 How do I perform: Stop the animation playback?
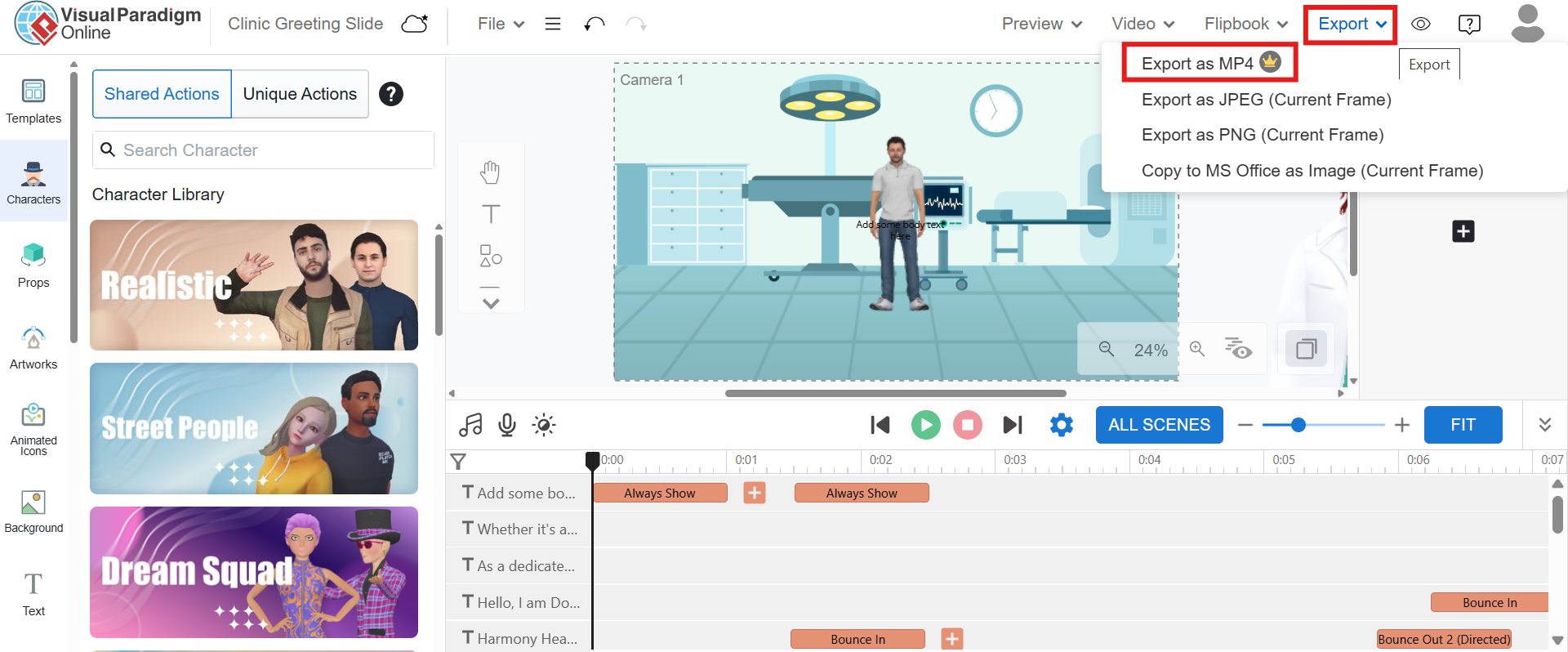[968, 425]
